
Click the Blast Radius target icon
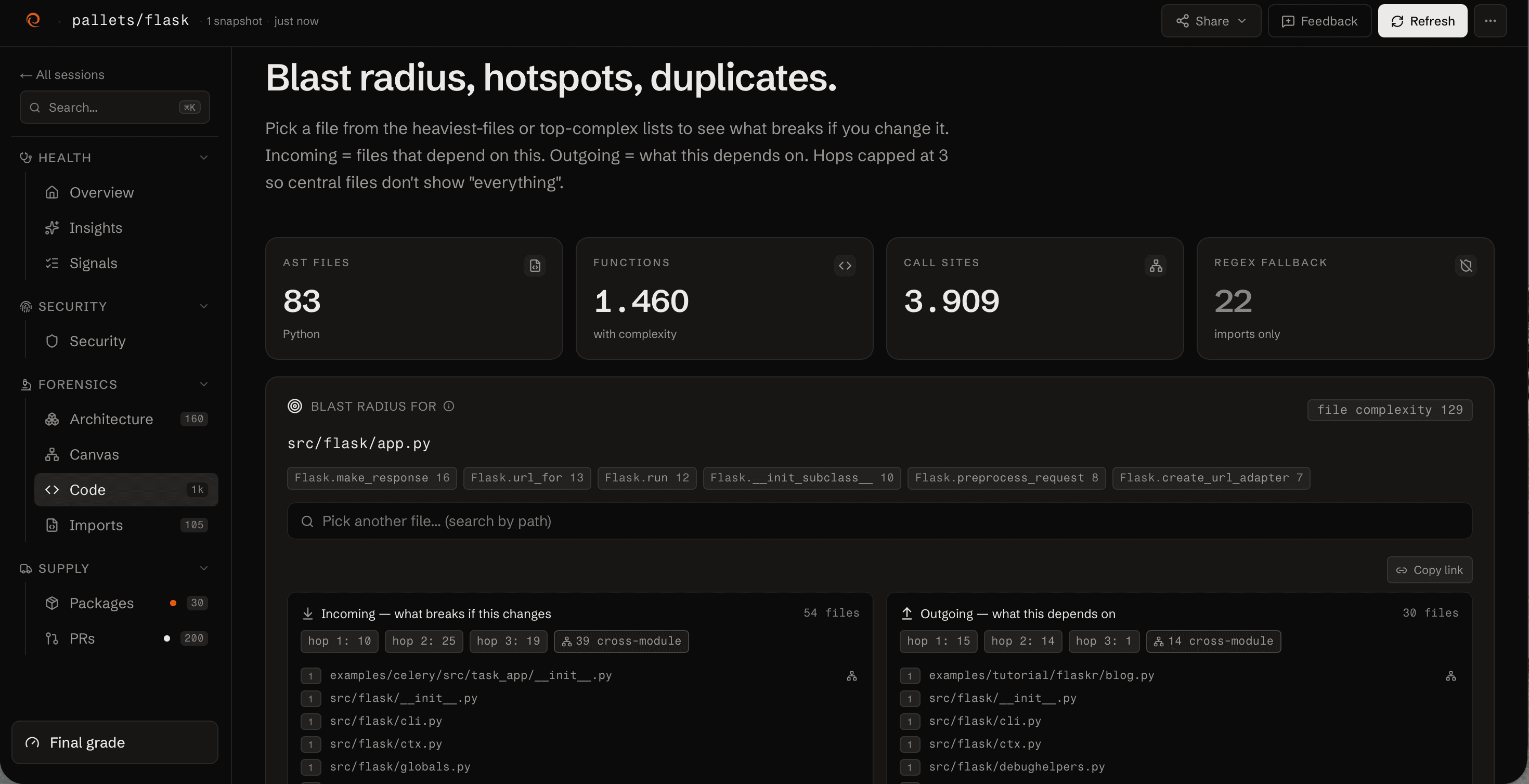coord(295,407)
